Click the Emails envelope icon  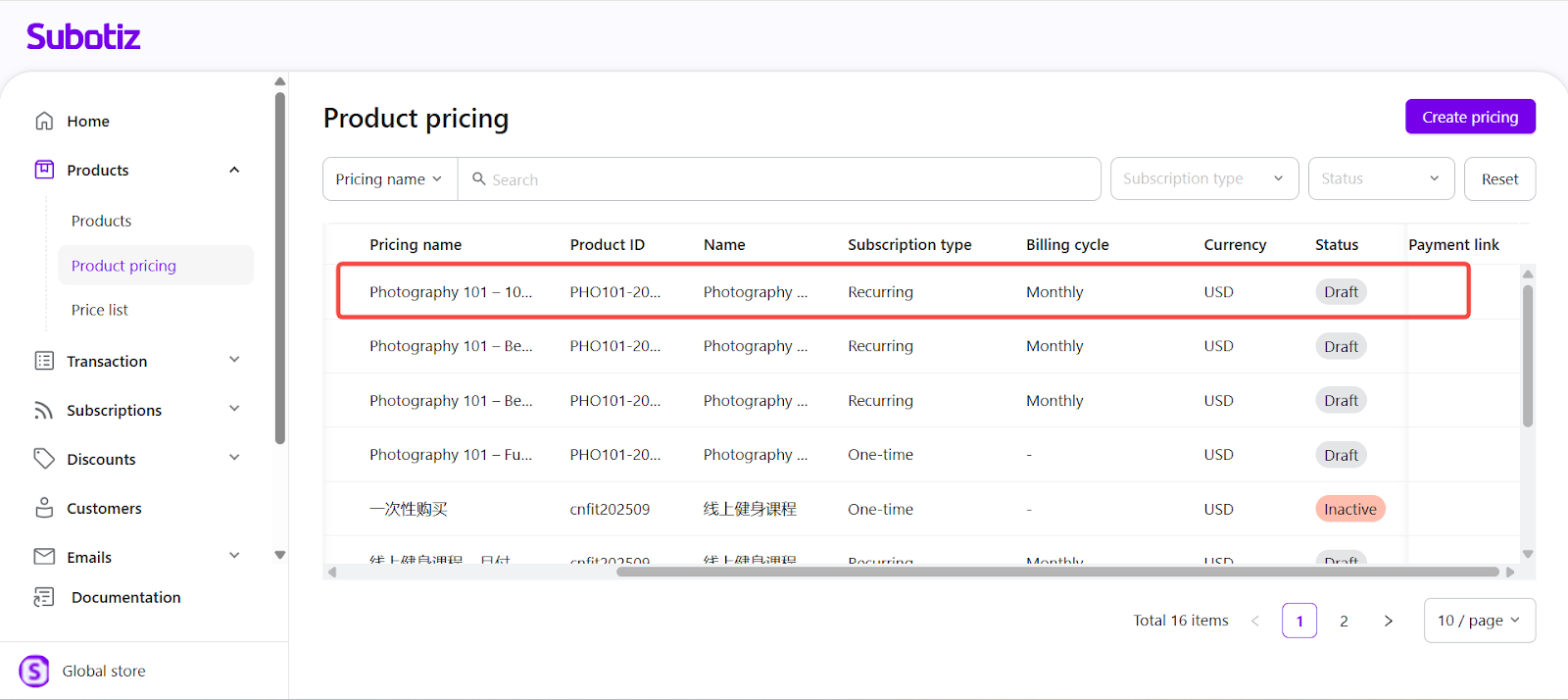pyautogui.click(x=44, y=557)
